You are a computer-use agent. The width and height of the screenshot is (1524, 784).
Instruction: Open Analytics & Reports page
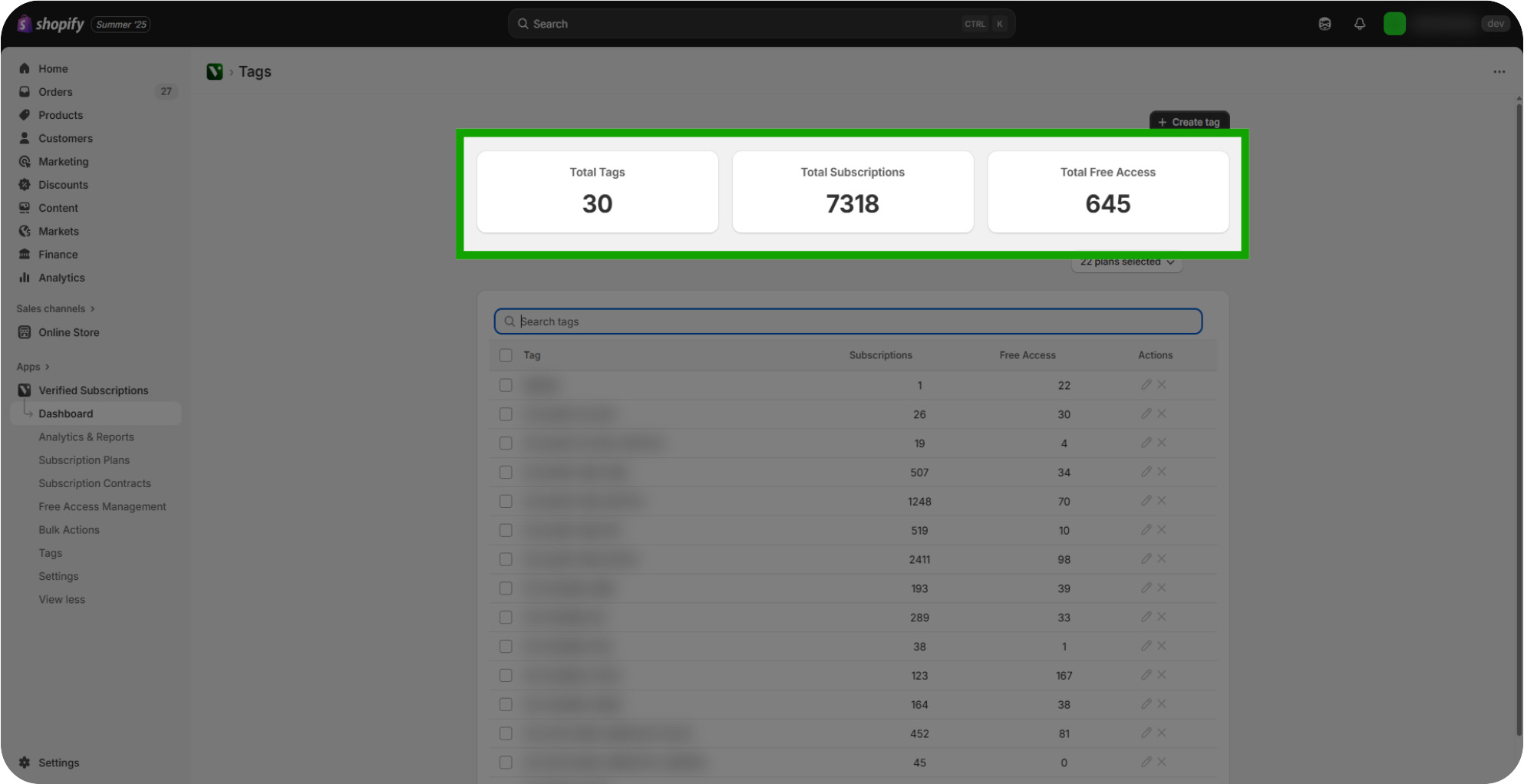point(87,436)
